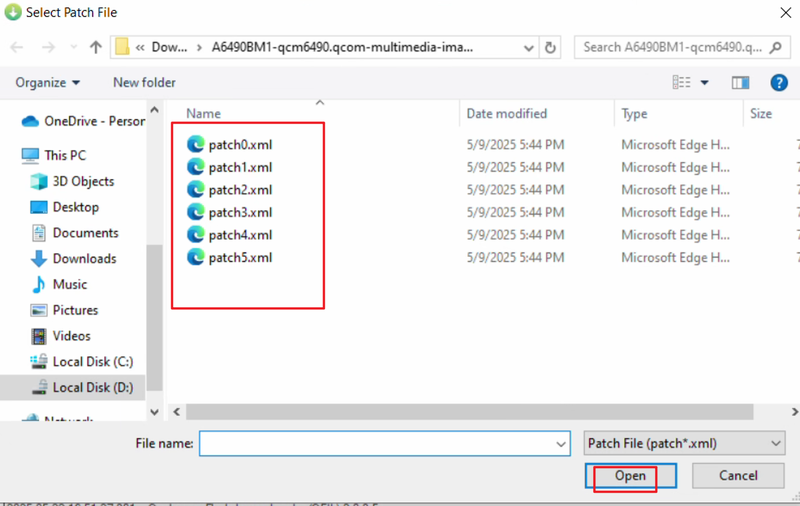Select patch1.xml file
The width and height of the screenshot is (800, 506).
[230, 167]
